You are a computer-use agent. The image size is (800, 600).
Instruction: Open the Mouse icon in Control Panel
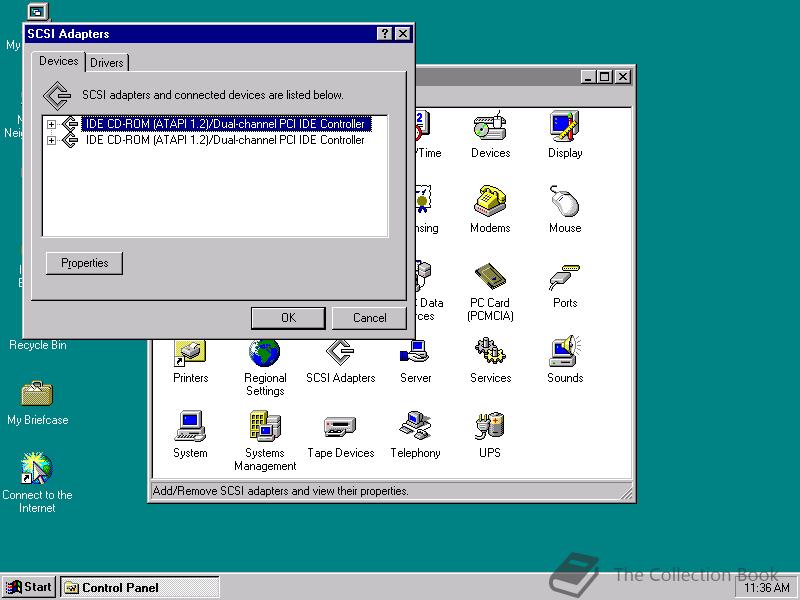coord(565,210)
